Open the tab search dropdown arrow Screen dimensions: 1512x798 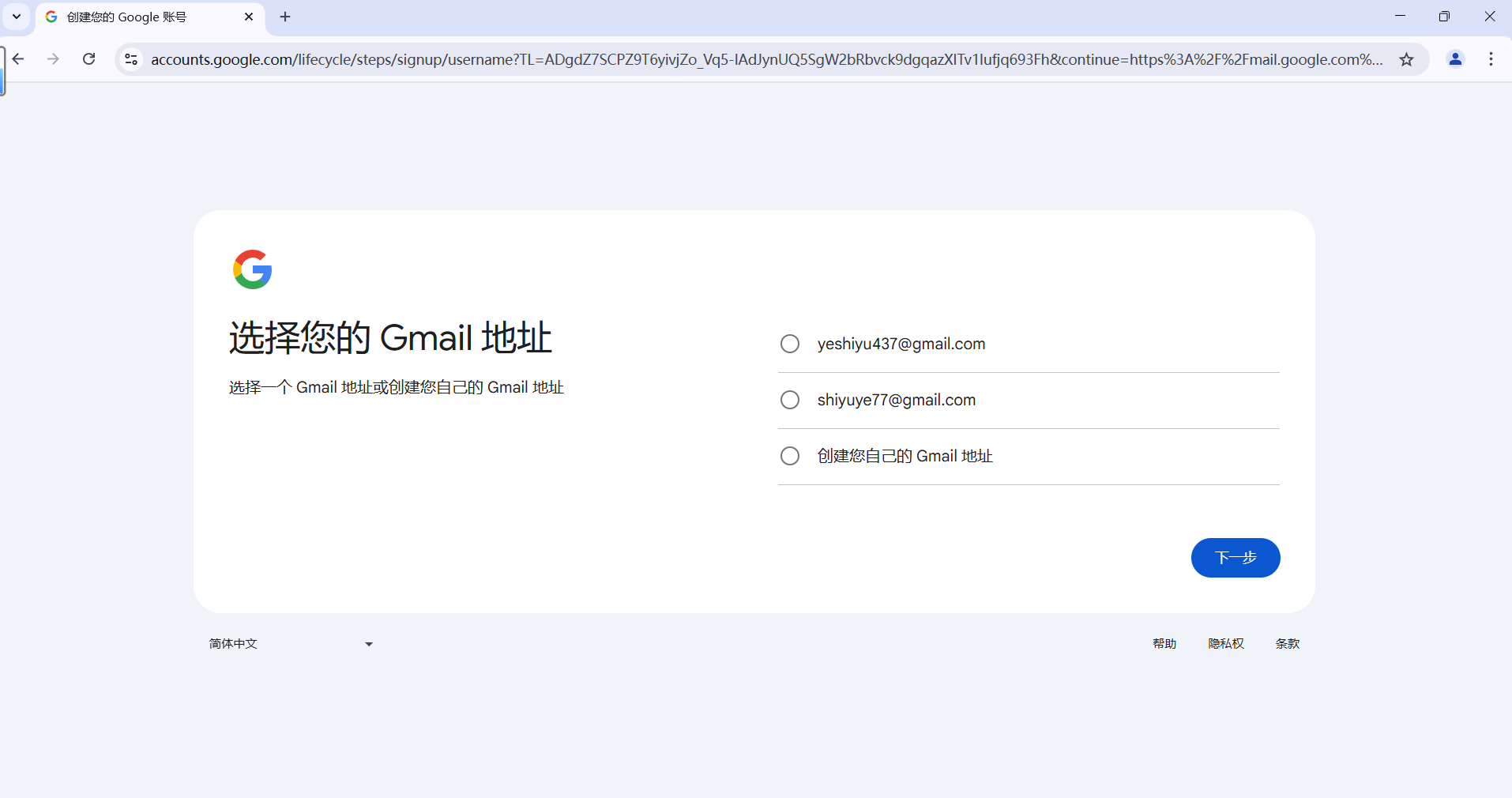click(x=17, y=17)
